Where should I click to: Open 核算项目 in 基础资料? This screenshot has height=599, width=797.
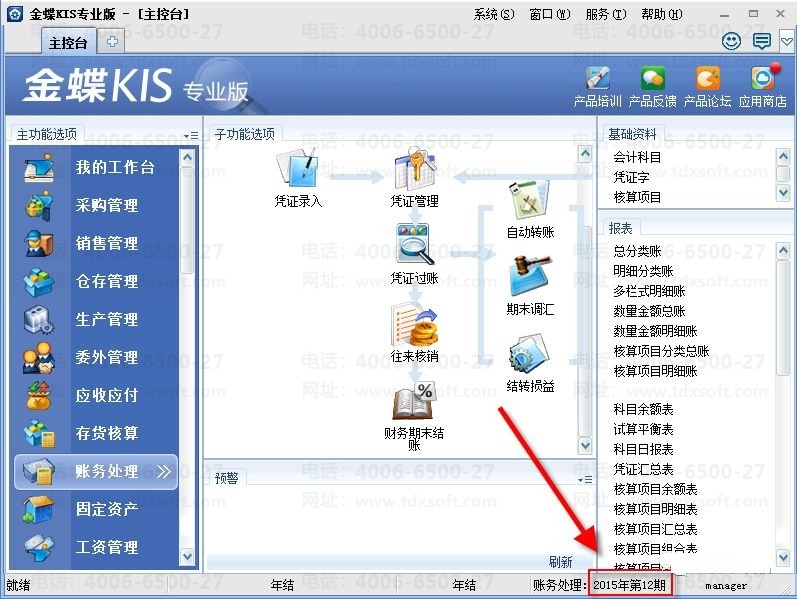637,197
